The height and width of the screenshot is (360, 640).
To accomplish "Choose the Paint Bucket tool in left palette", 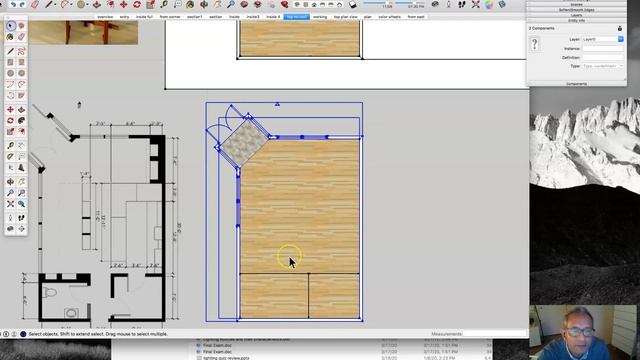I will [11, 37].
